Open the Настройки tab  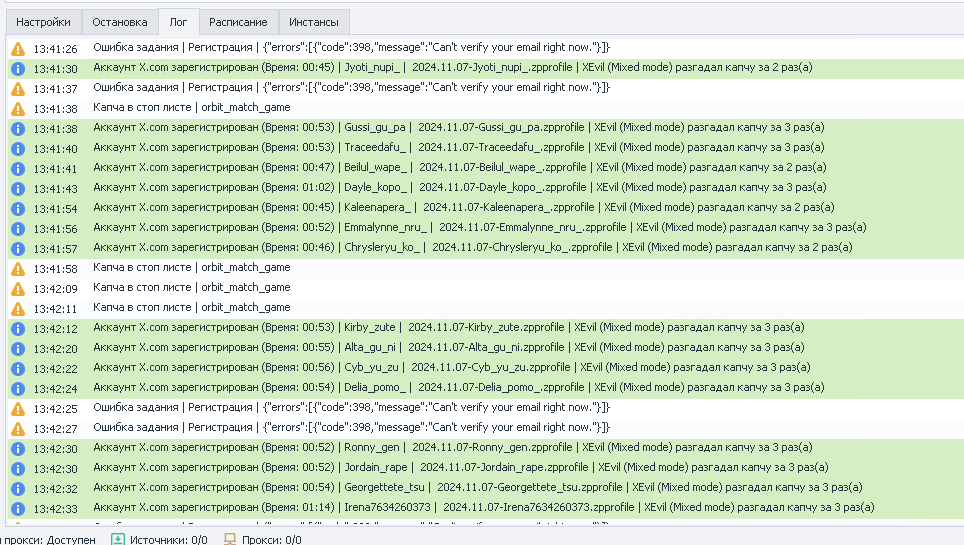pyautogui.click(x=44, y=22)
